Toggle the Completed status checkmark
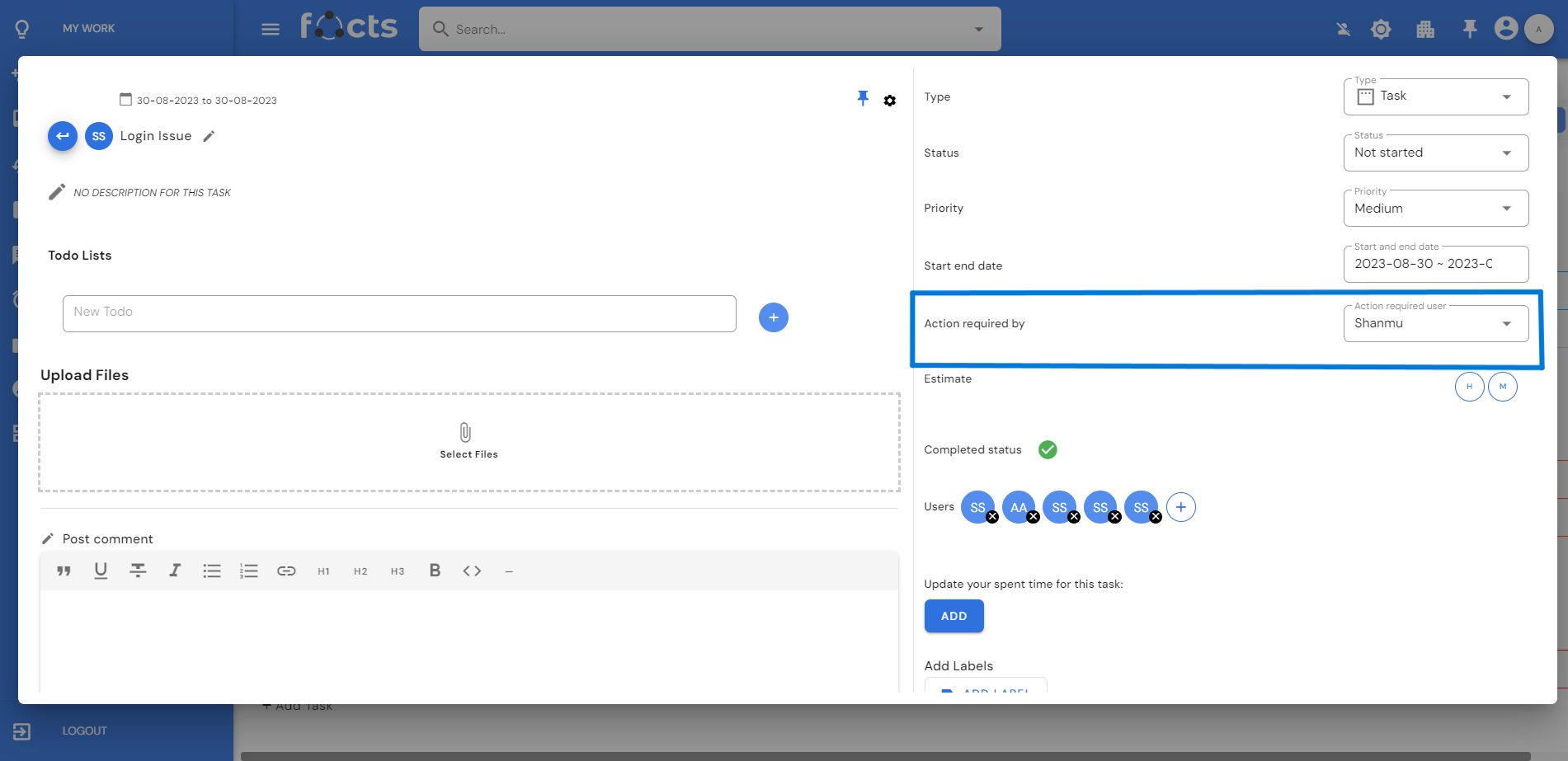Viewport: 1568px width, 761px height. click(1048, 449)
